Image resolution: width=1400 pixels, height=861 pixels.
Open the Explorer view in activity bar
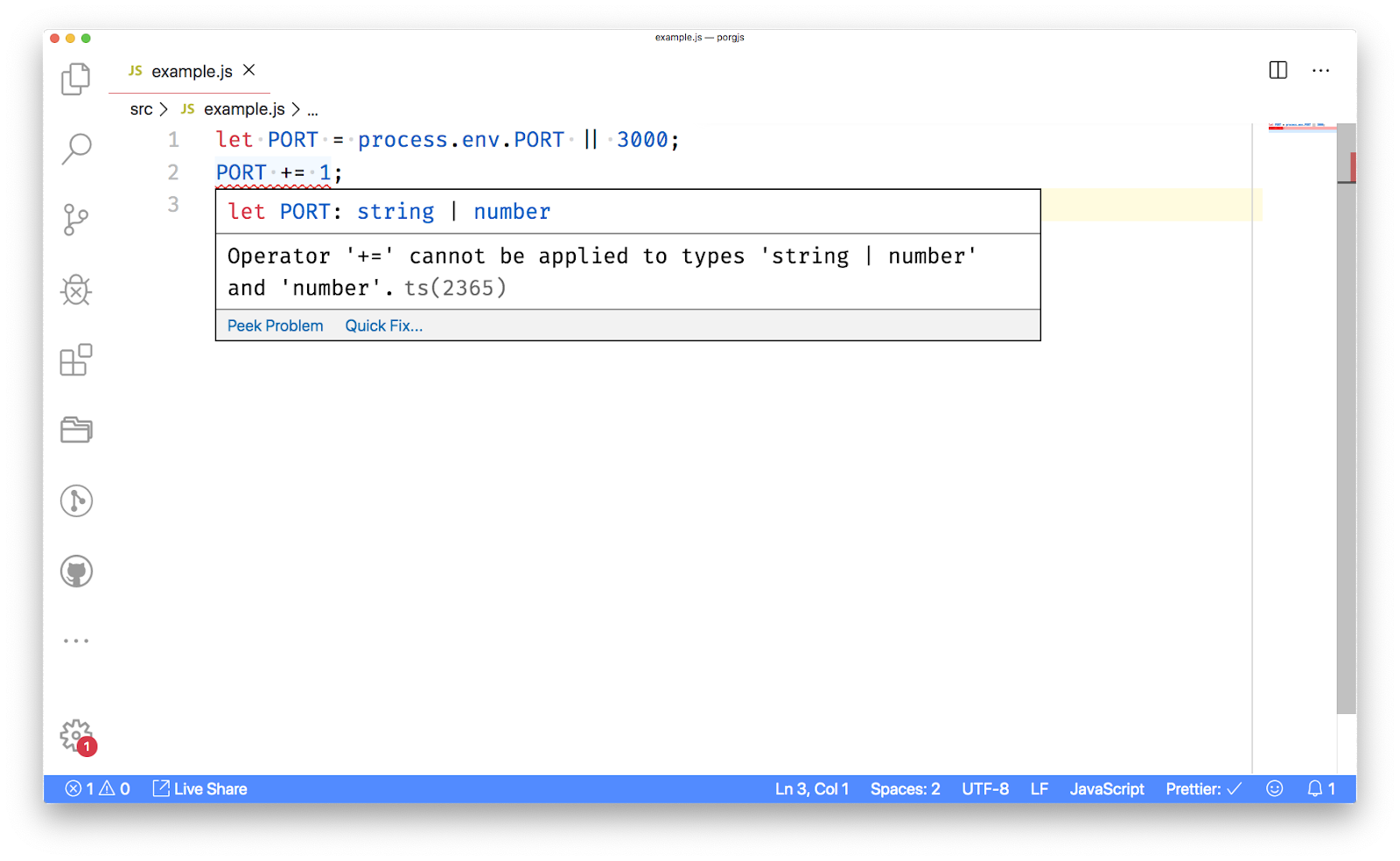click(x=76, y=79)
